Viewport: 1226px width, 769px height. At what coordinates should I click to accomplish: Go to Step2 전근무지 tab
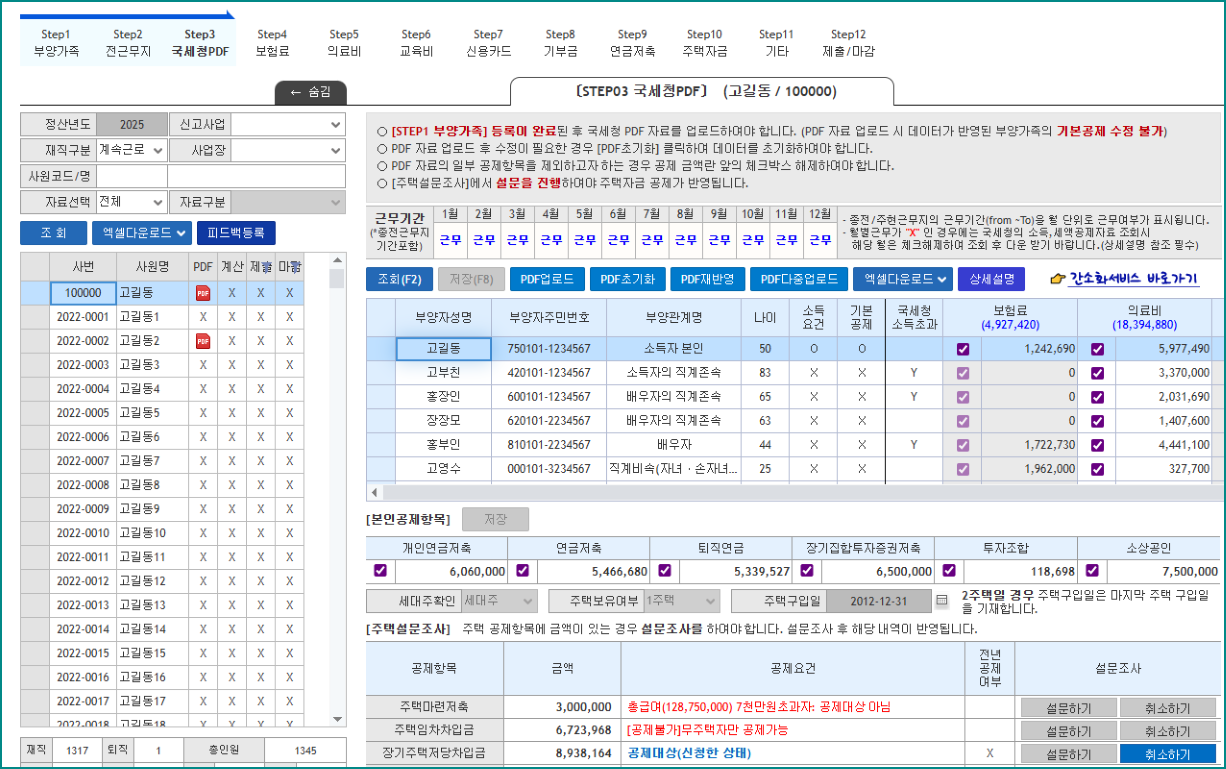click(128, 43)
